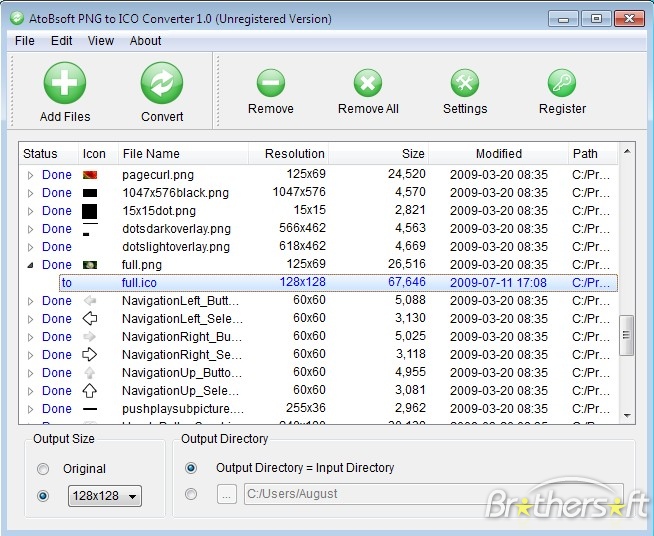The width and height of the screenshot is (654, 536).
Task: Click the pushplaysubpicture line icon
Action: (90, 409)
